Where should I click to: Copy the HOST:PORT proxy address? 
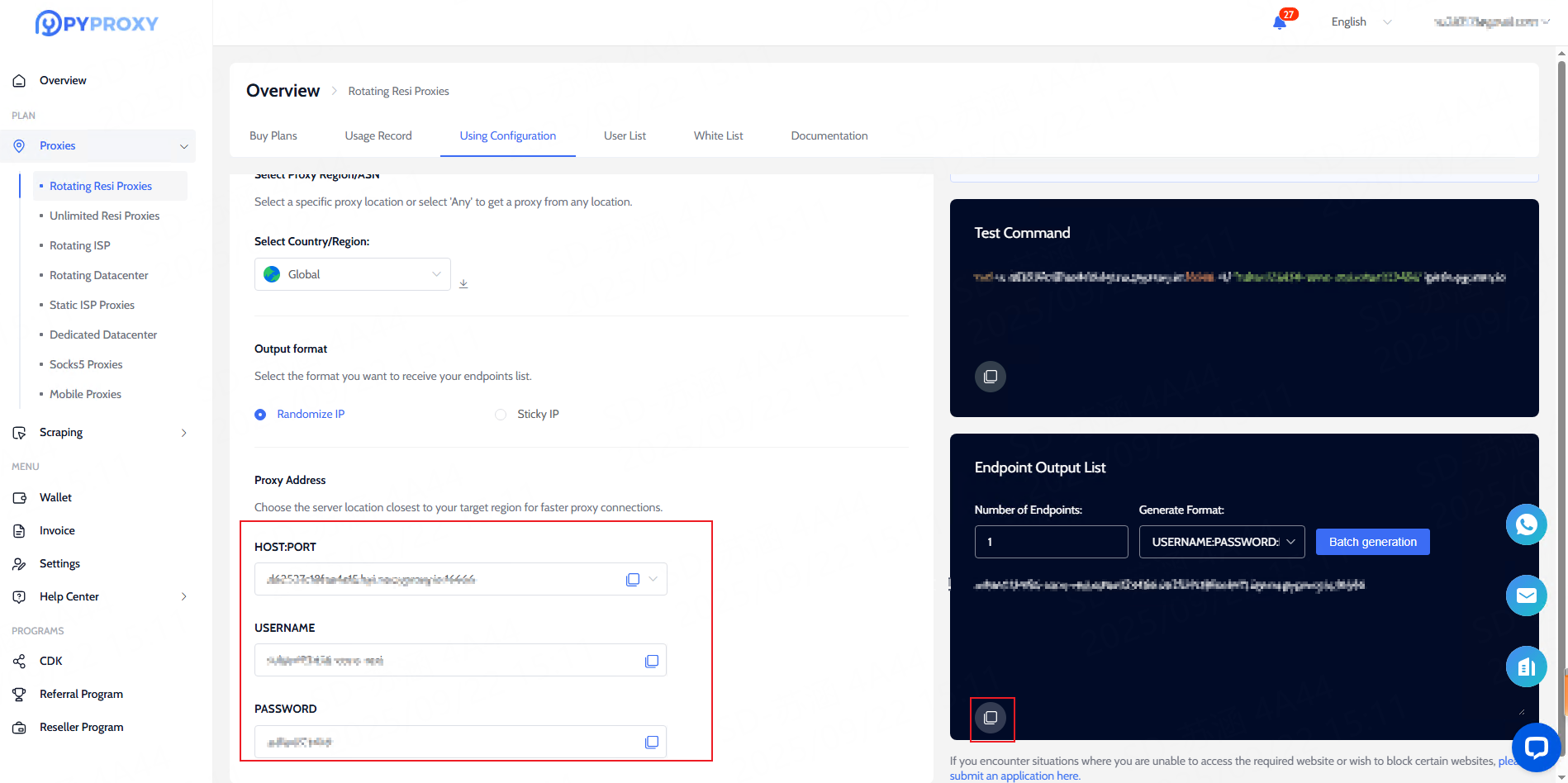pos(633,580)
